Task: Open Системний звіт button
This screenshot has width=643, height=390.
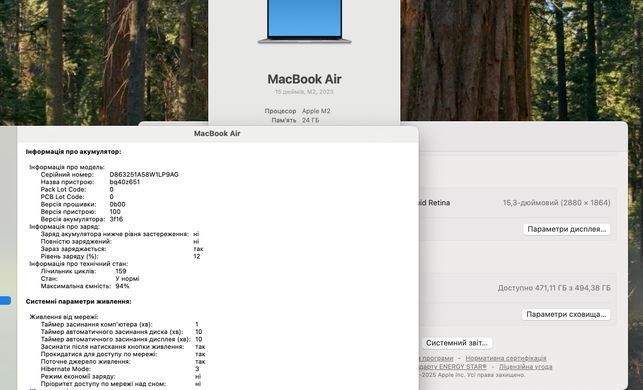Action: [x=456, y=343]
